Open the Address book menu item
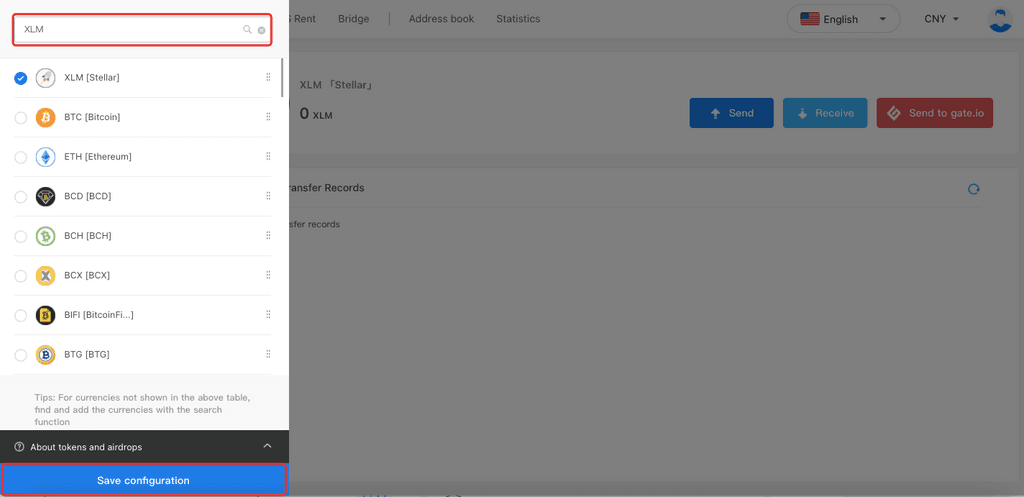This screenshot has height=497, width=1024. click(x=441, y=19)
